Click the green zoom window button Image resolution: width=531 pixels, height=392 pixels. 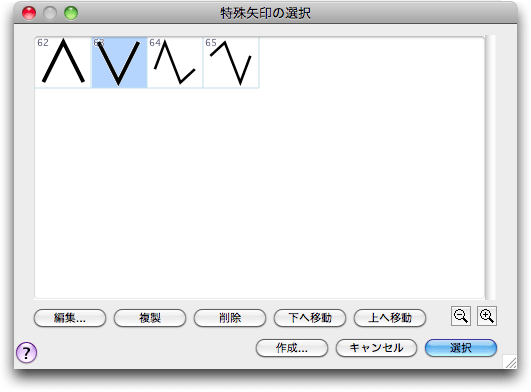pos(71,13)
